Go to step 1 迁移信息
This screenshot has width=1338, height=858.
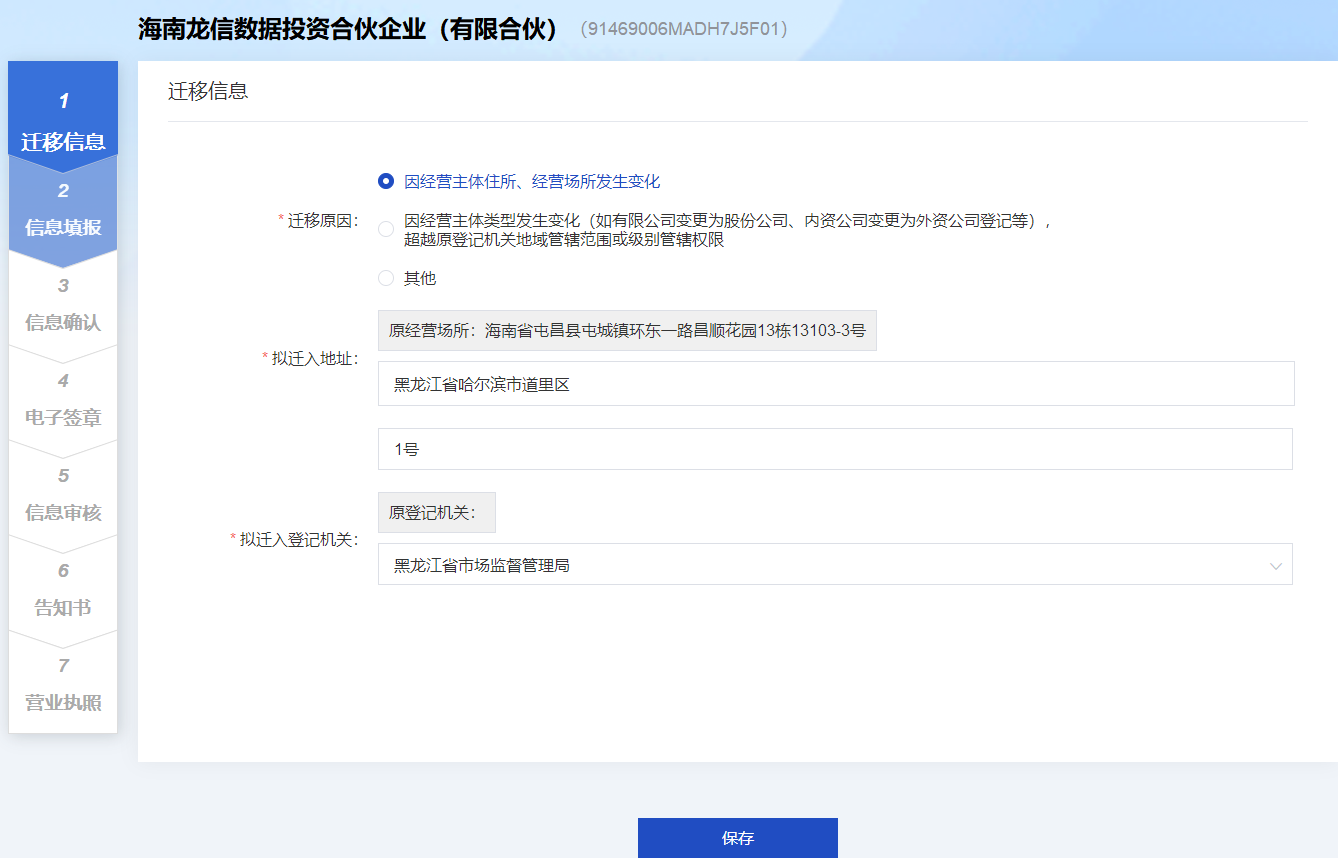click(x=63, y=122)
